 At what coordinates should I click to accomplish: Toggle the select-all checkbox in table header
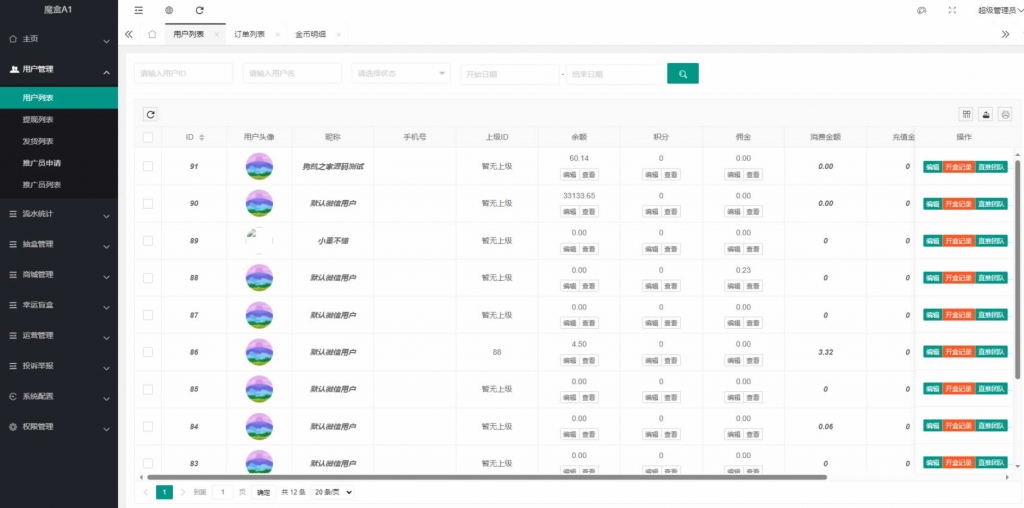pyautogui.click(x=148, y=137)
